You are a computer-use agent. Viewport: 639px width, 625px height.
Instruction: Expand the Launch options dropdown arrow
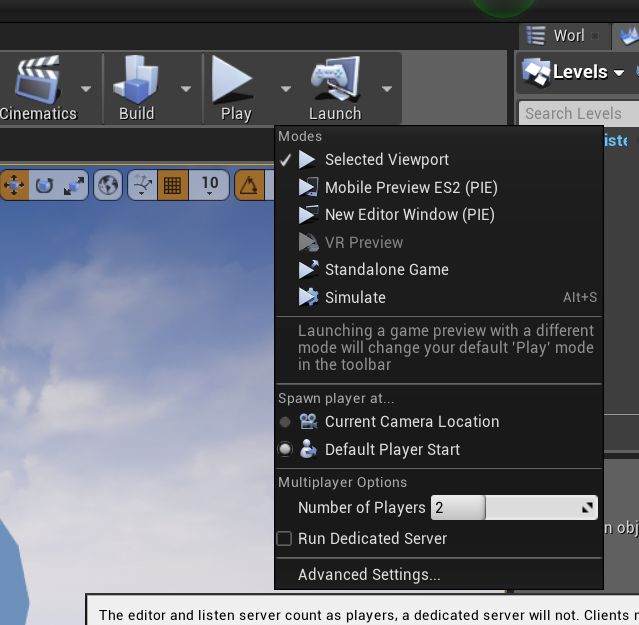tap(387, 88)
